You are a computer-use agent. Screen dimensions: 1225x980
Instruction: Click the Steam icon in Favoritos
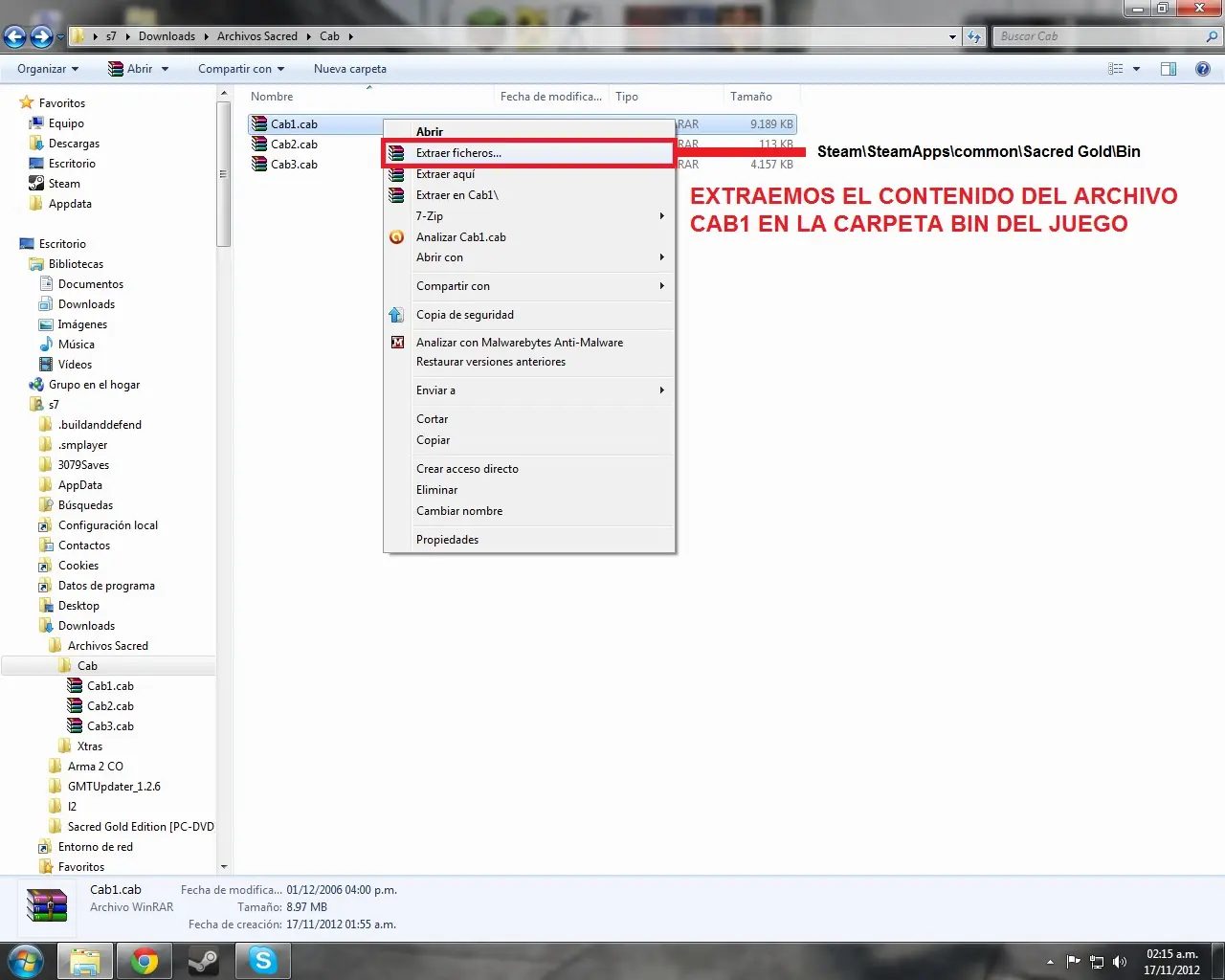36,184
